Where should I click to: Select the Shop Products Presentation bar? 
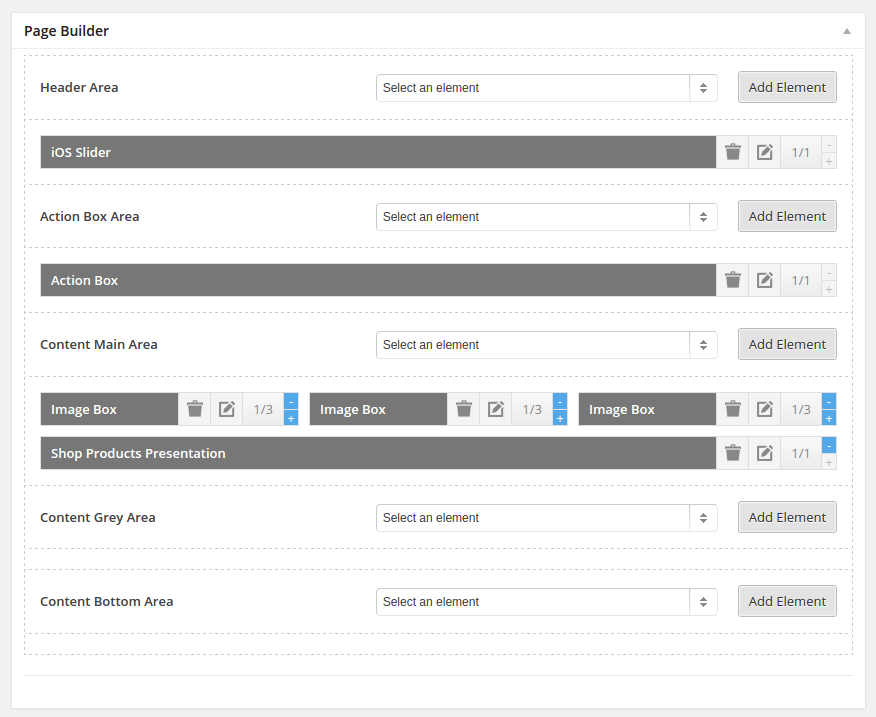378,453
